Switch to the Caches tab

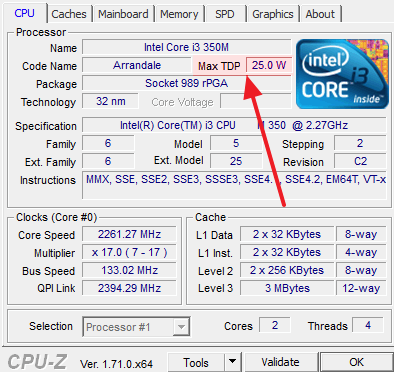coord(69,14)
